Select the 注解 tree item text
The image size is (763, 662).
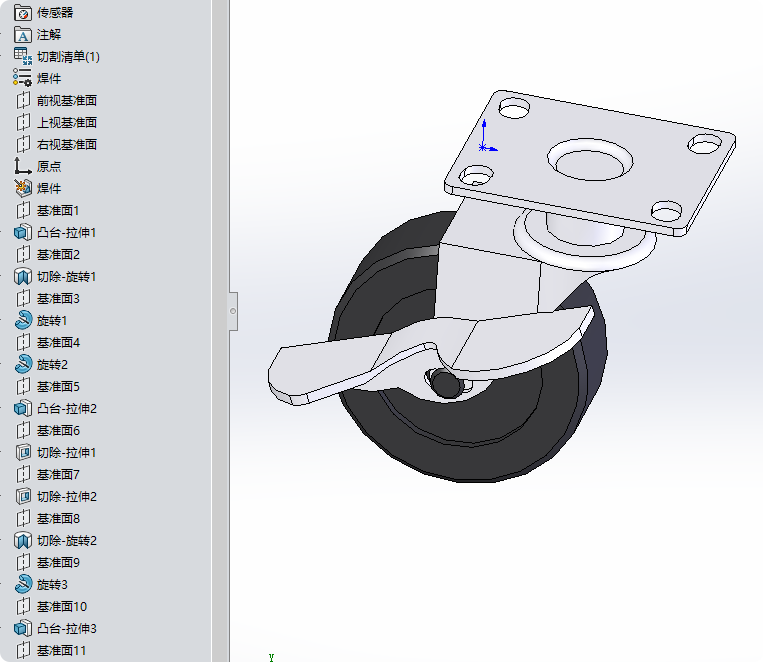coord(49,35)
